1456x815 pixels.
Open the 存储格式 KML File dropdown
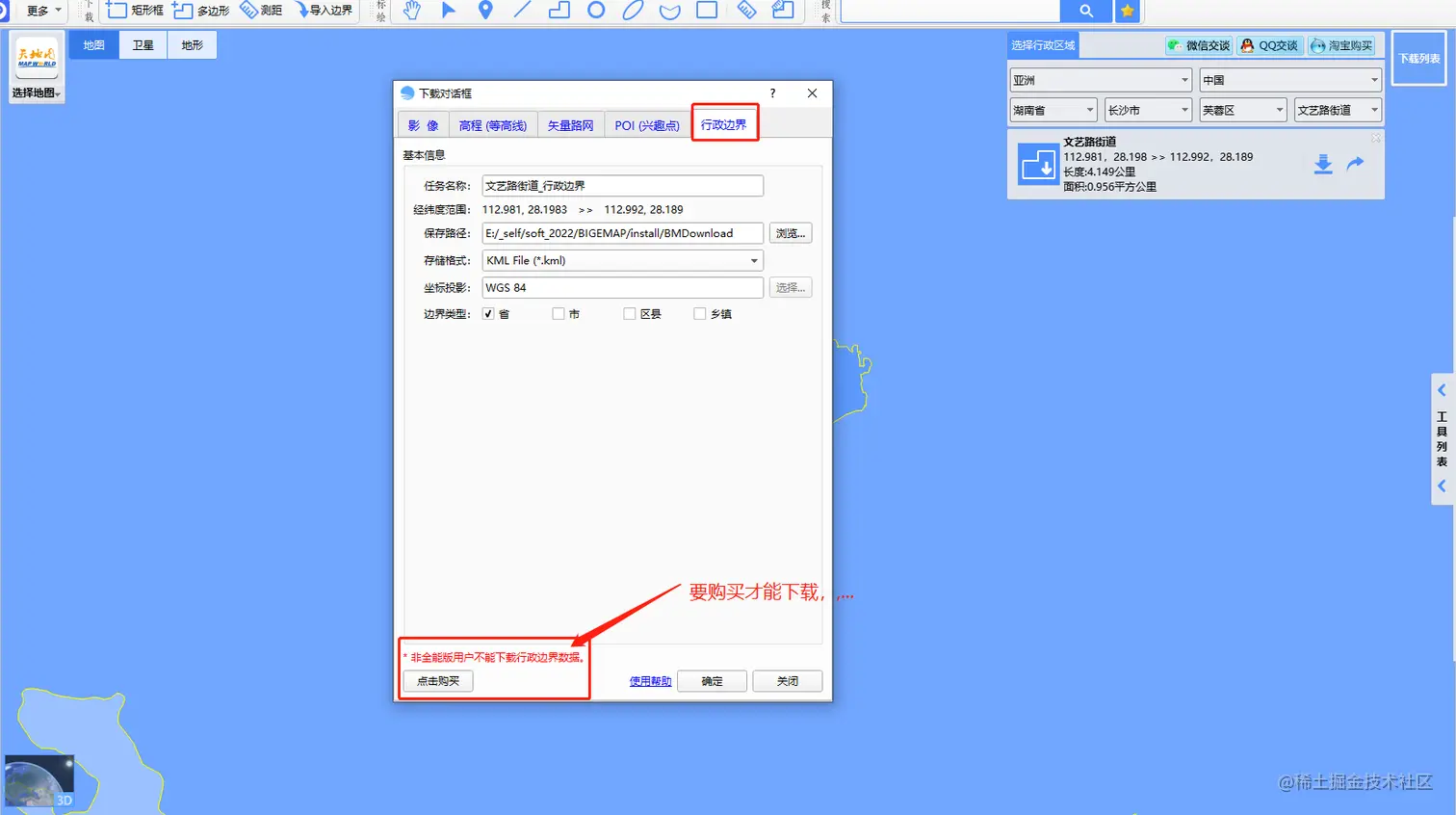click(622, 260)
